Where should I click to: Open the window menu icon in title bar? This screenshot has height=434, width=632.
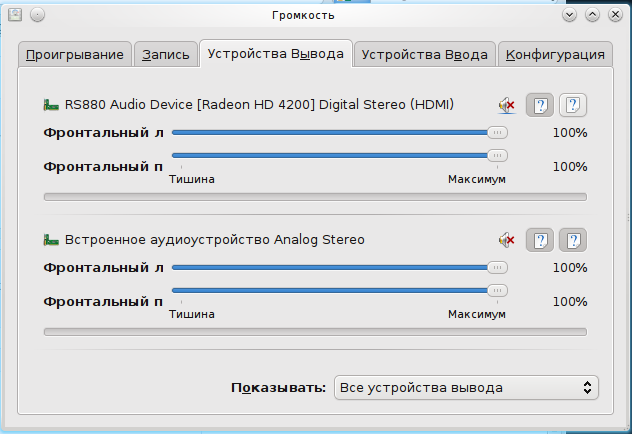coord(15,15)
